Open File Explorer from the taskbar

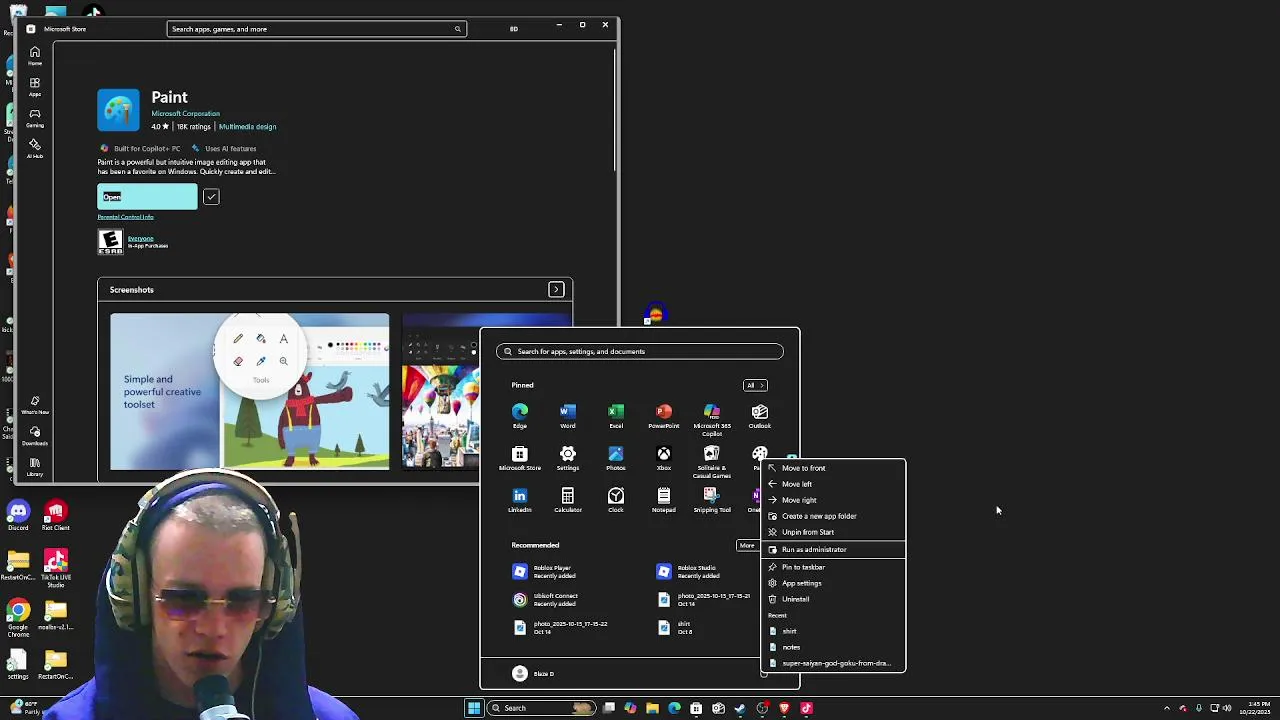tap(652, 708)
